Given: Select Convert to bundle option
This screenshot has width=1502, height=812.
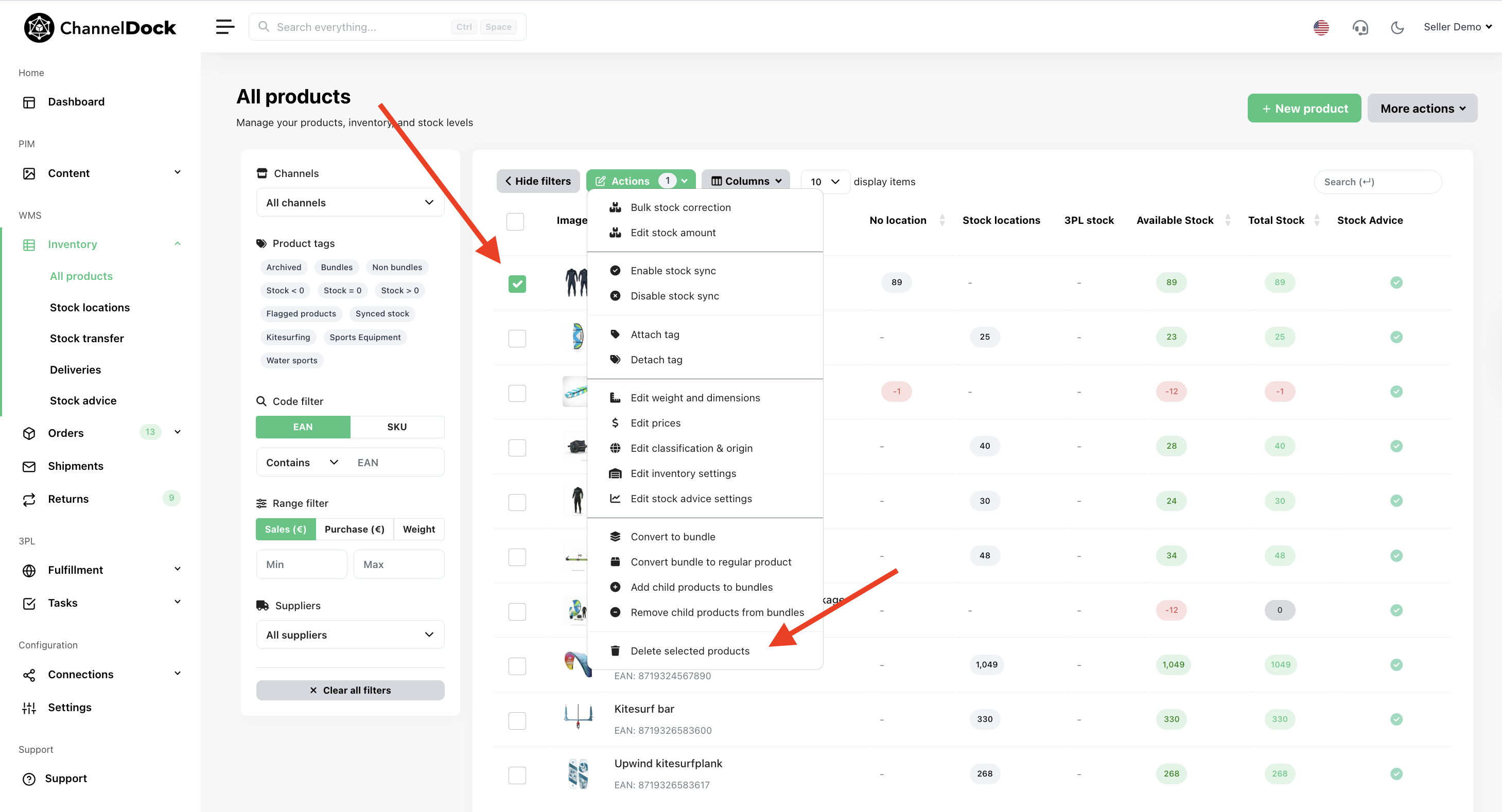Looking at the screenshot, I should [x=672, y=536].
